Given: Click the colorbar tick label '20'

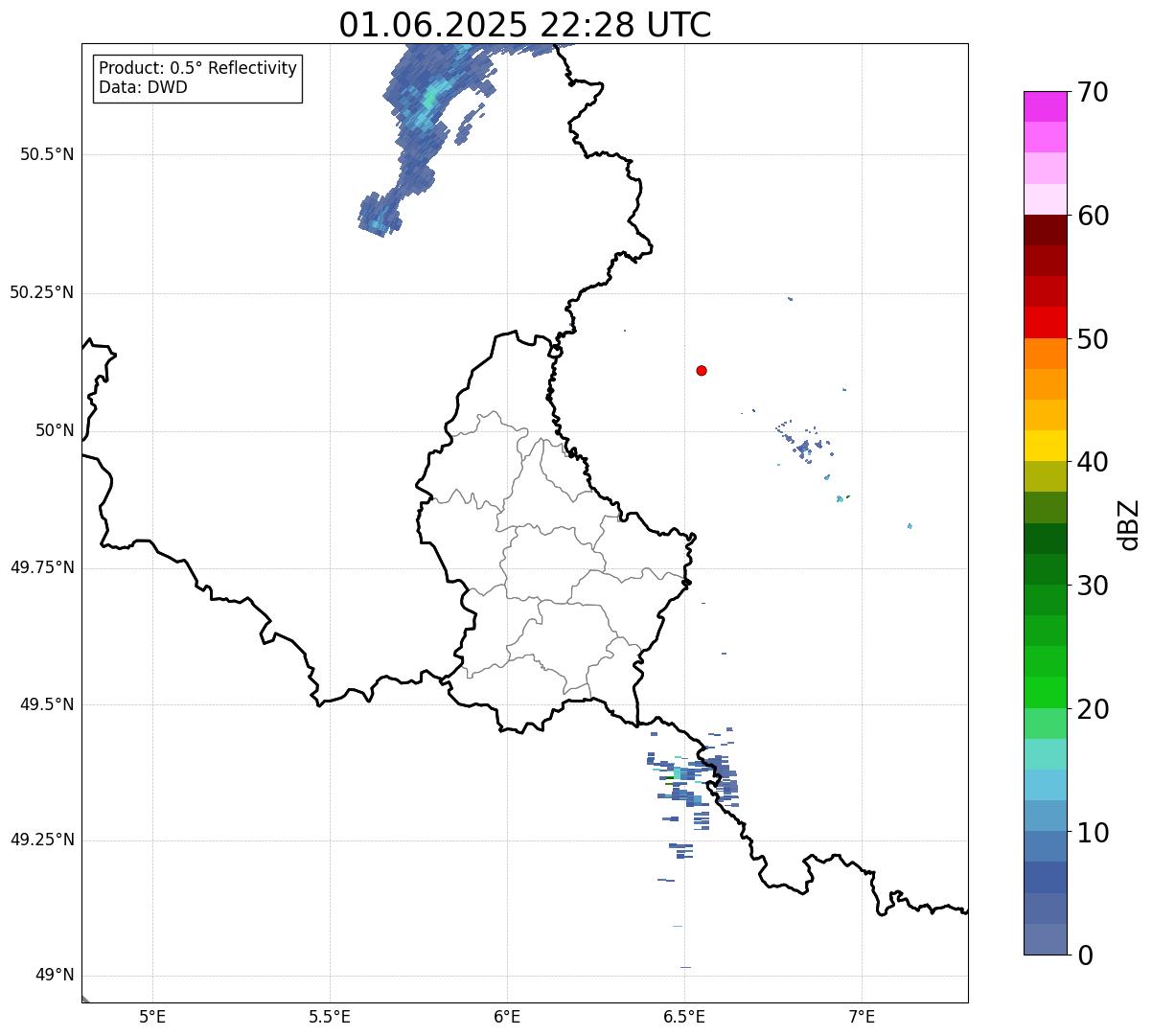Looking at the screenshot, I should coord(1093,709).
